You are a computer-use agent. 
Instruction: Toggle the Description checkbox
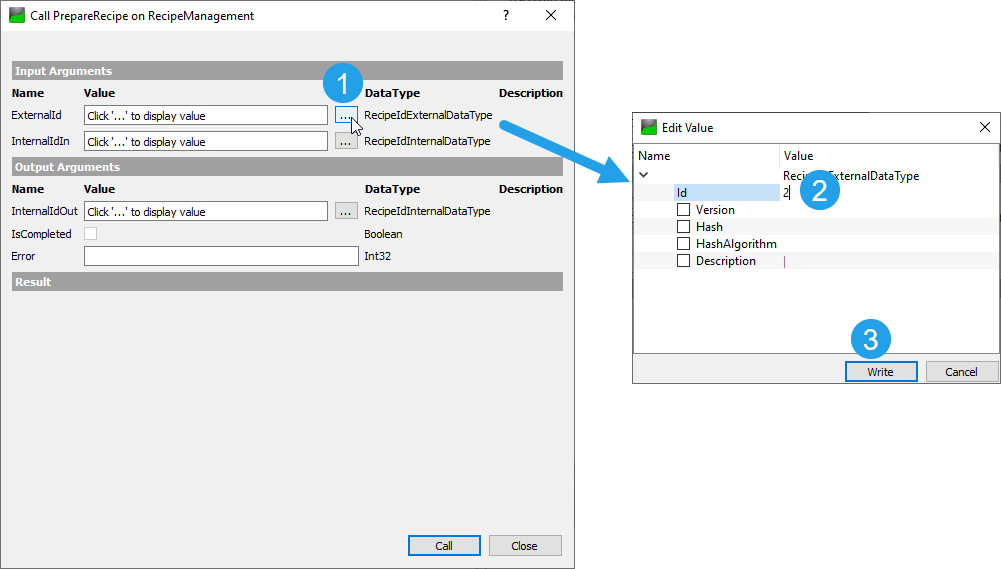pyautogui.click(x=684, y=261)
